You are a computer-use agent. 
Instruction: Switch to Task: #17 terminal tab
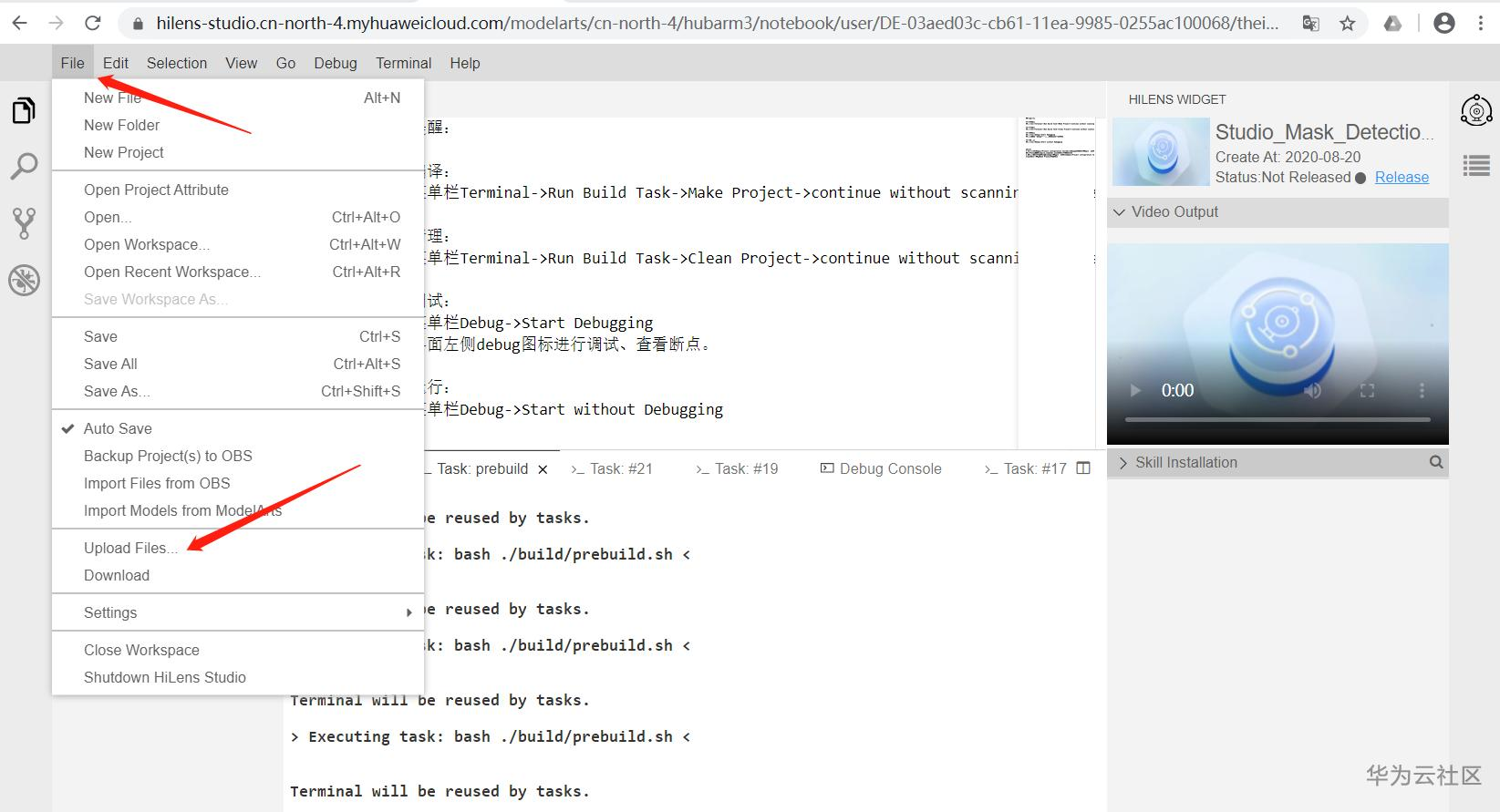[1026, 469]
